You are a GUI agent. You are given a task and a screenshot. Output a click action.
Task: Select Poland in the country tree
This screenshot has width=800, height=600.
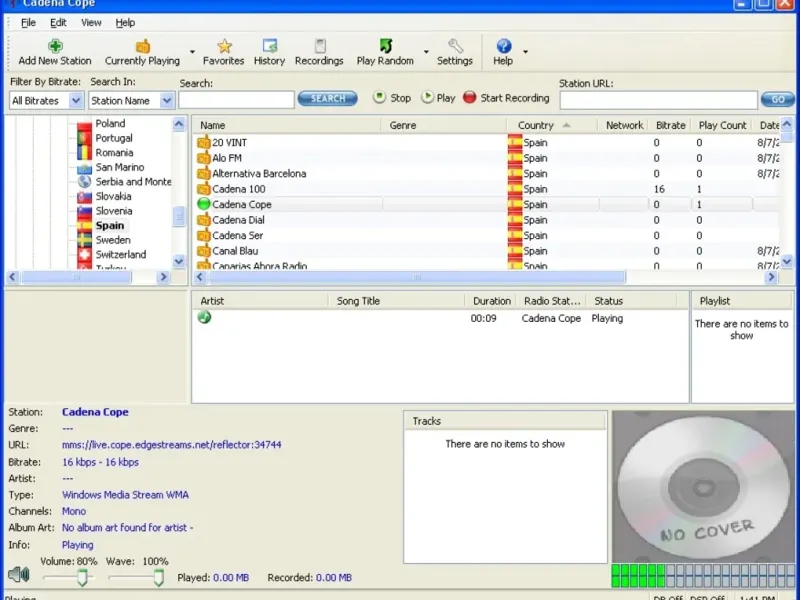[110, 123]
